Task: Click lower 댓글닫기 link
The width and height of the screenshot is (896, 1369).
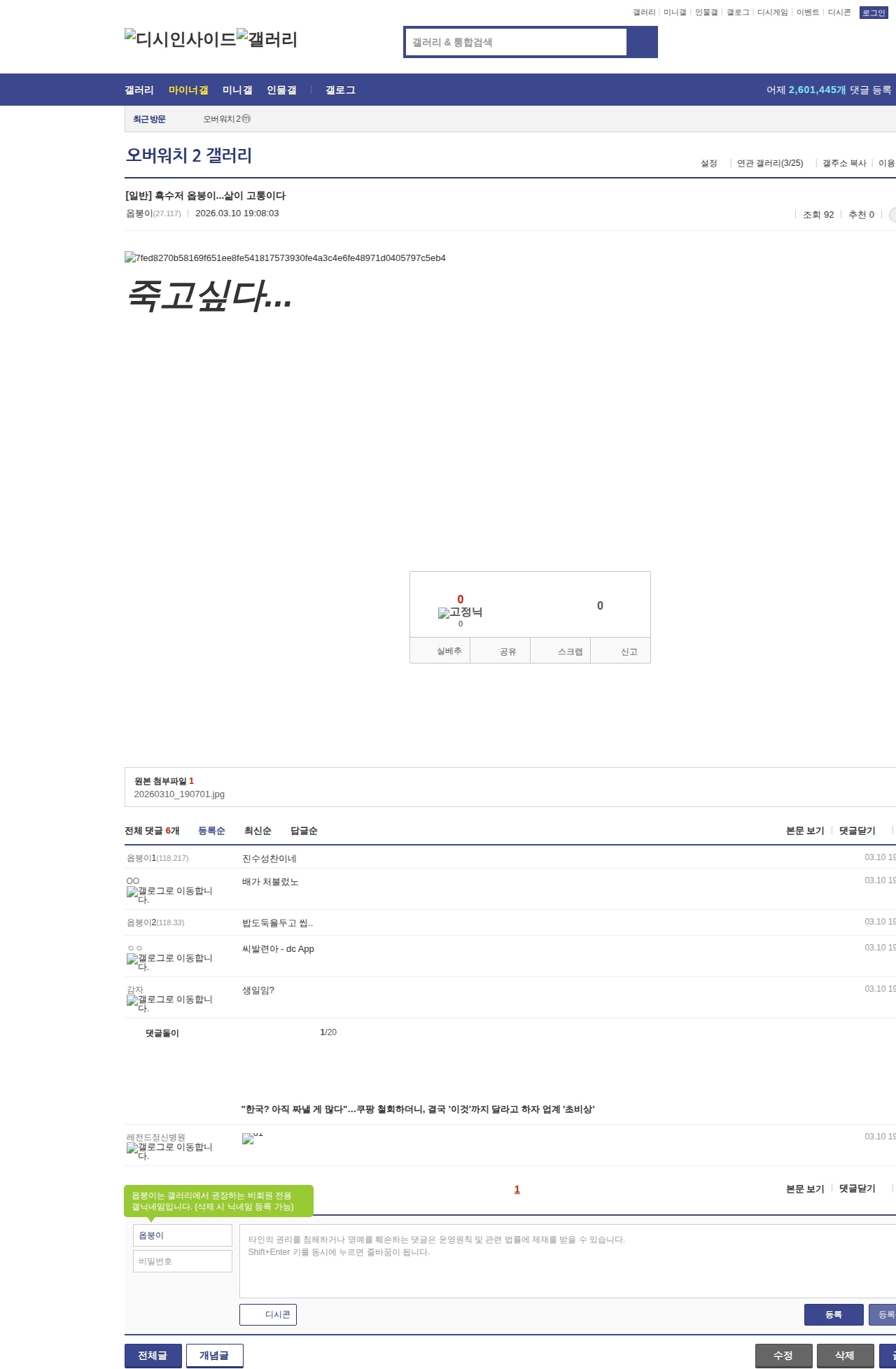Action: coord(857,1188)
